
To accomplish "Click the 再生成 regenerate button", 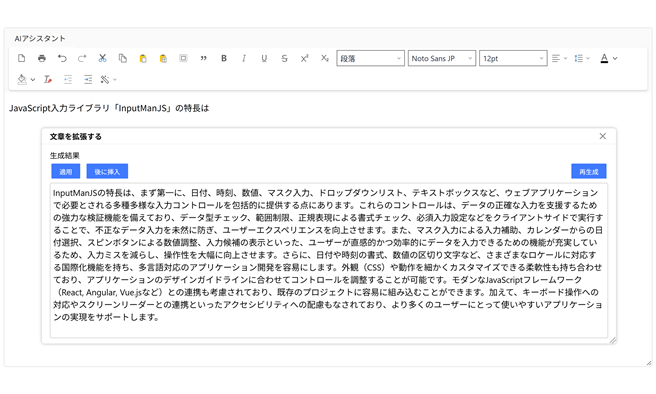I will pos(589,171).
